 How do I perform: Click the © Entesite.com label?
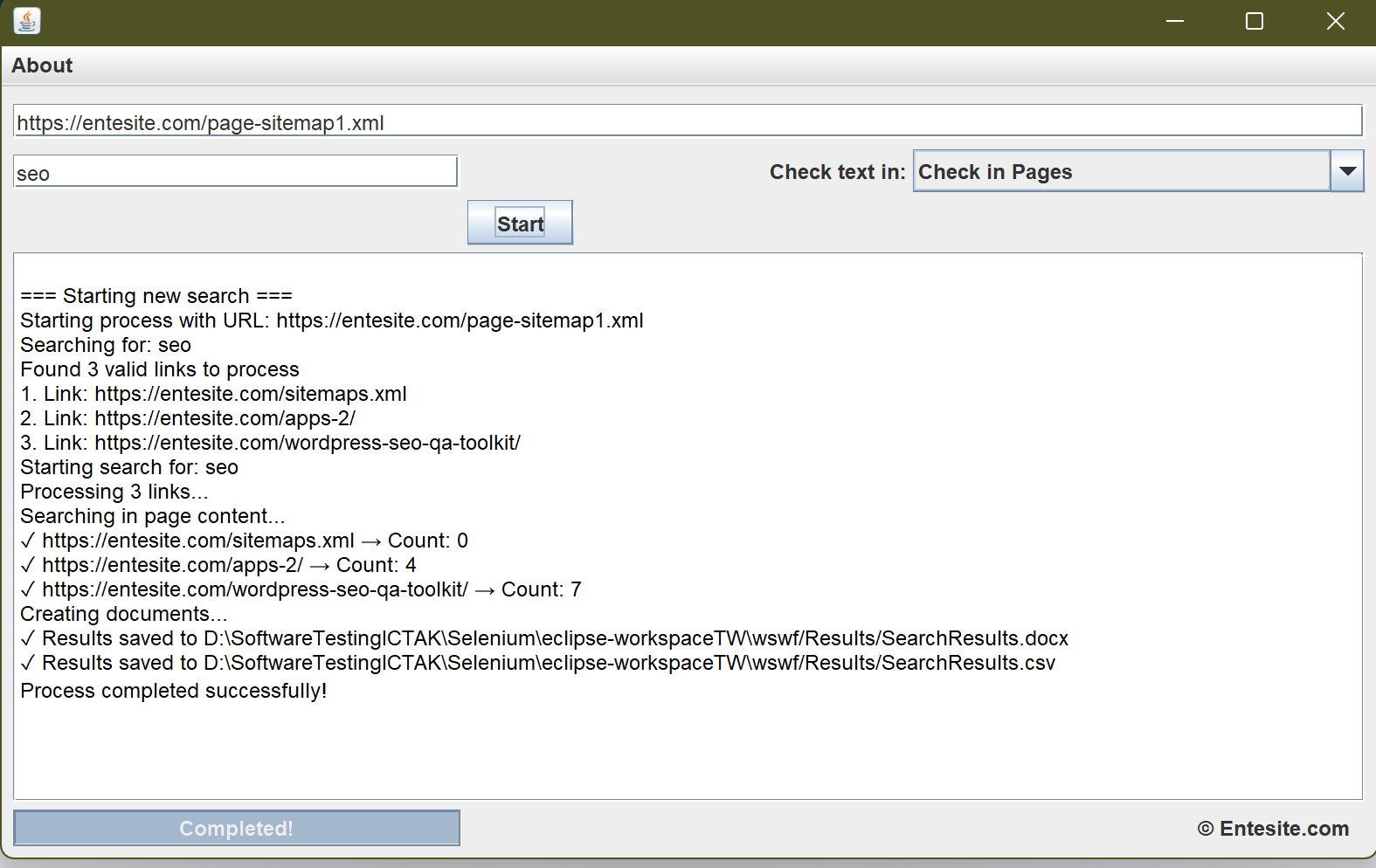click(x=1273, y=829)
